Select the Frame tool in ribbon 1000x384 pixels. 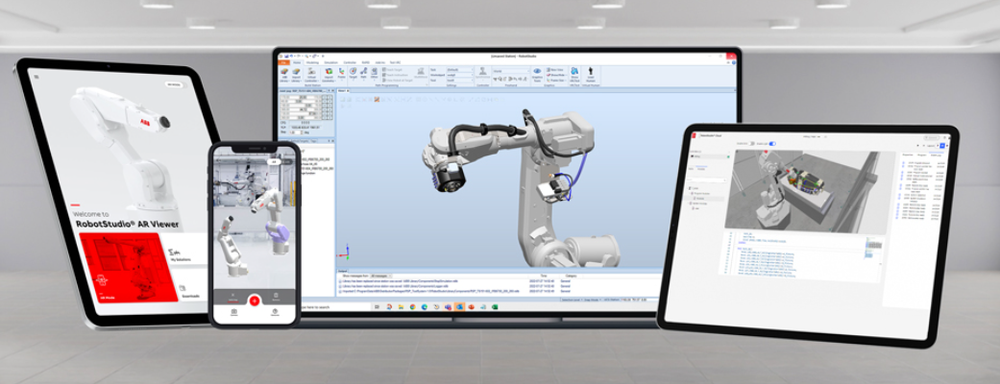[x=341, y=73]
